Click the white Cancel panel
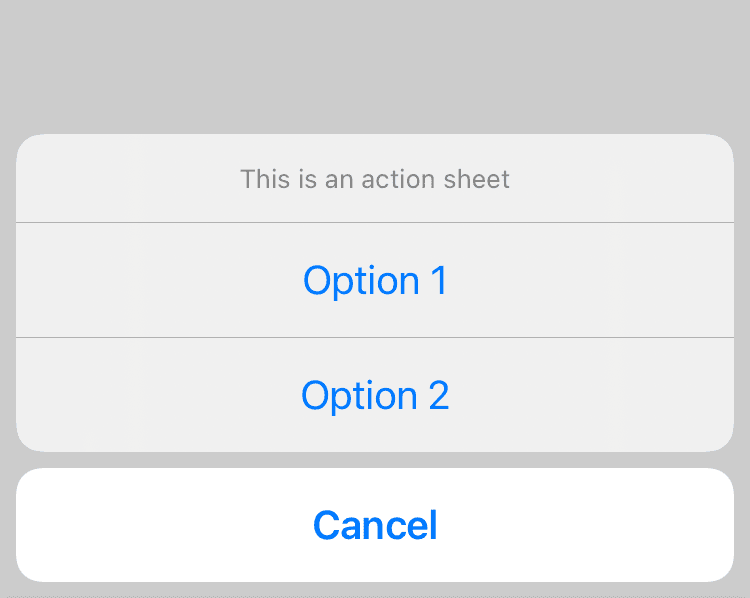Viewport: 750px width, 598px height. tap(375, 525)
